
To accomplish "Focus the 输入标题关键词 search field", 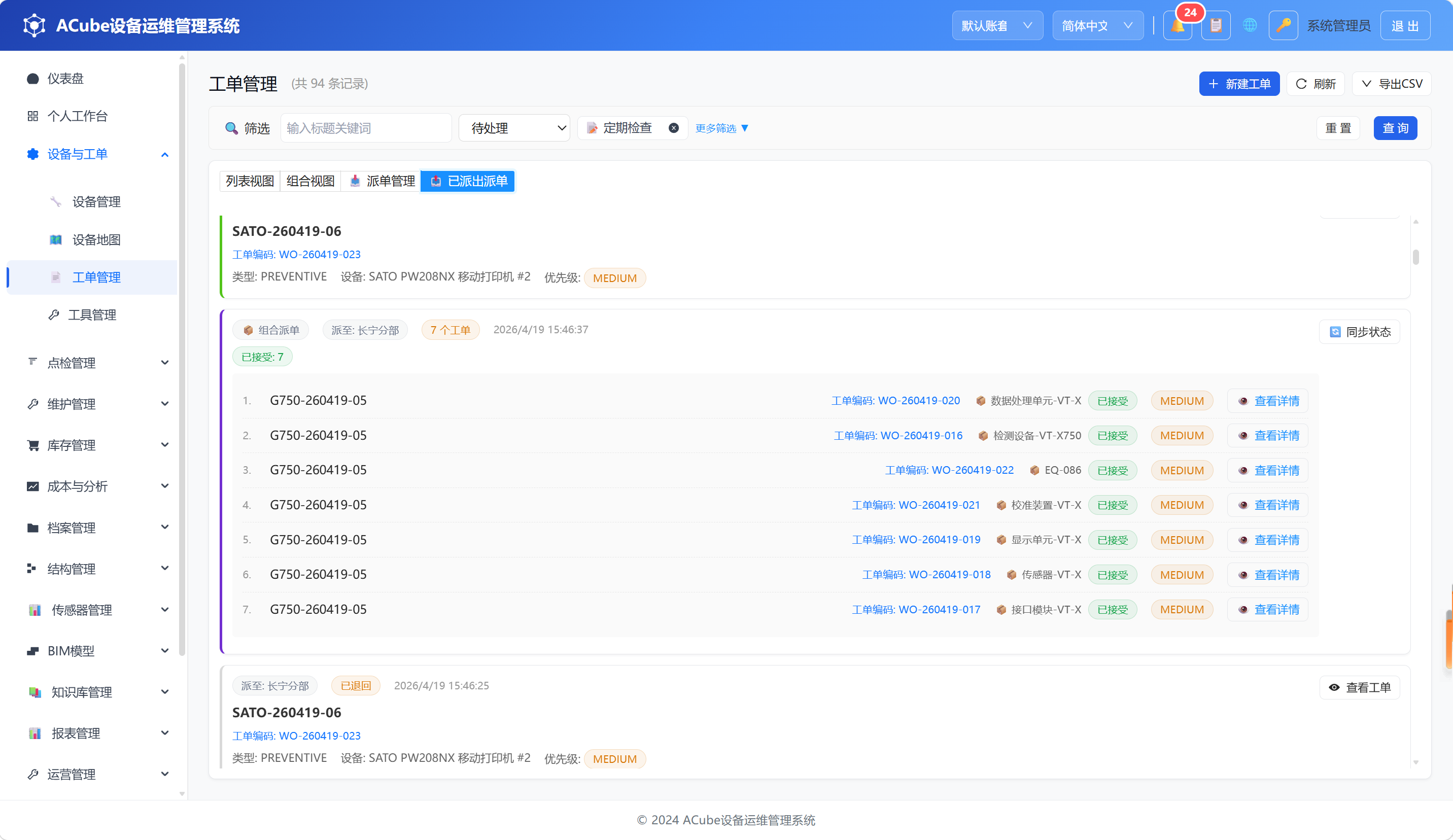I will click(x=366, y=128).
